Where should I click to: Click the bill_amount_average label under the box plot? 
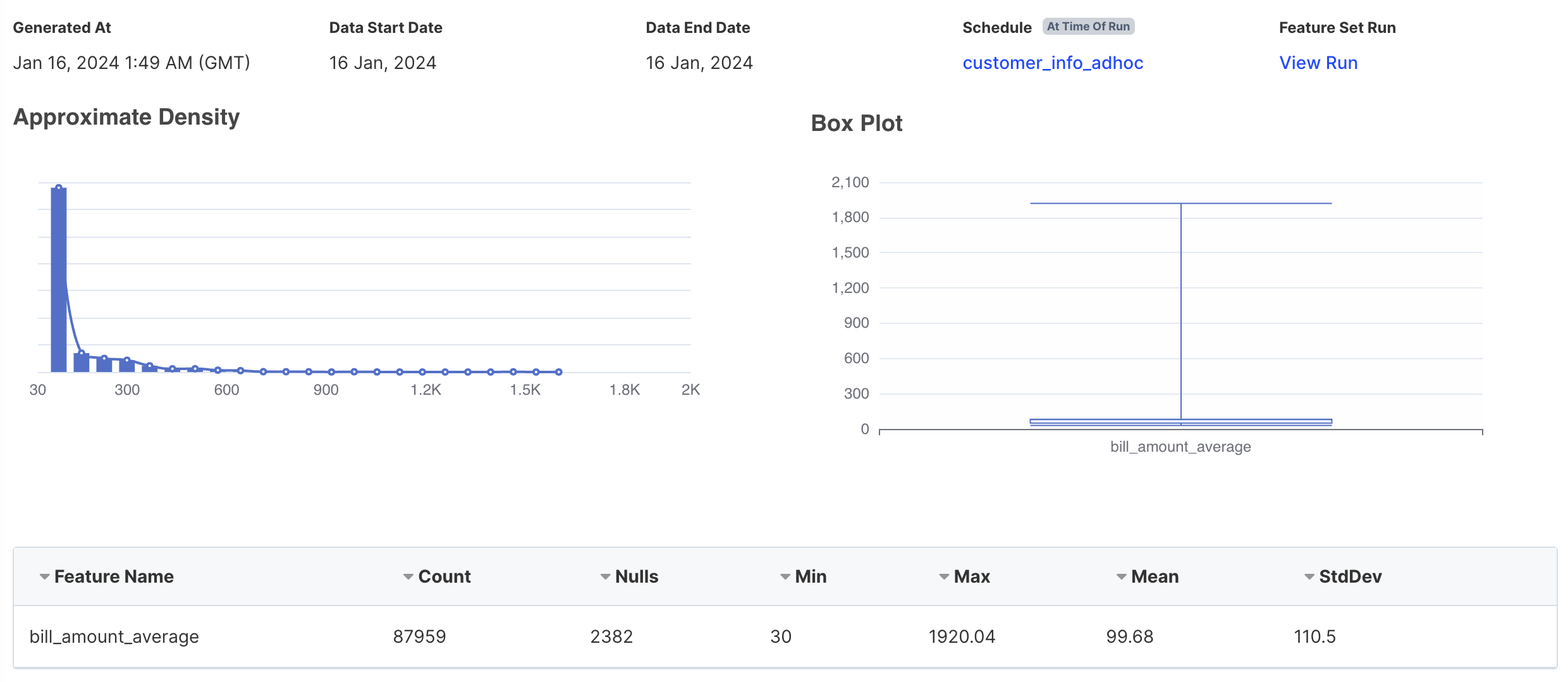pyautogui.click(x=1180, y=447)
